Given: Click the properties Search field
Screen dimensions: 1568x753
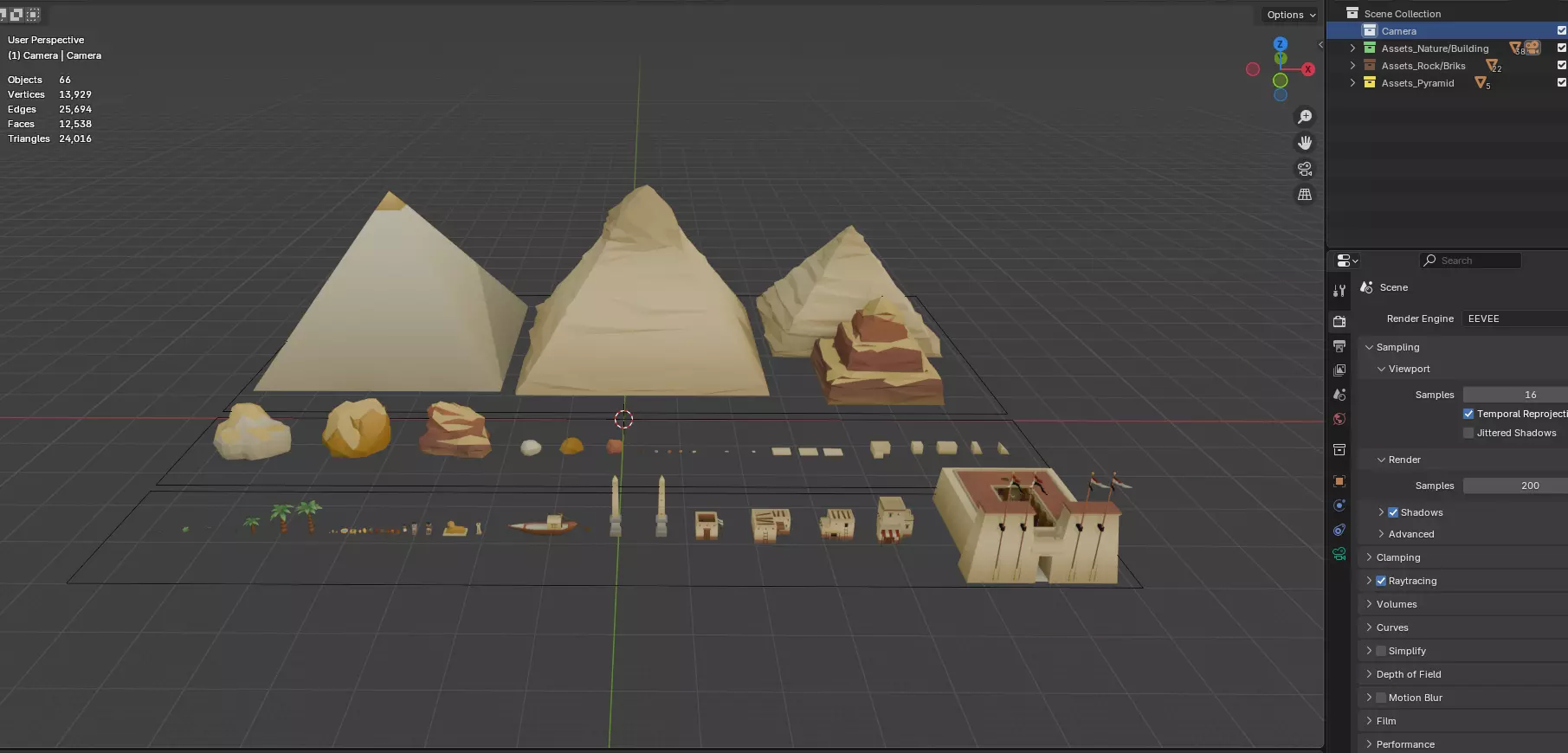Looking at the screenshot, I should 1470,261.
